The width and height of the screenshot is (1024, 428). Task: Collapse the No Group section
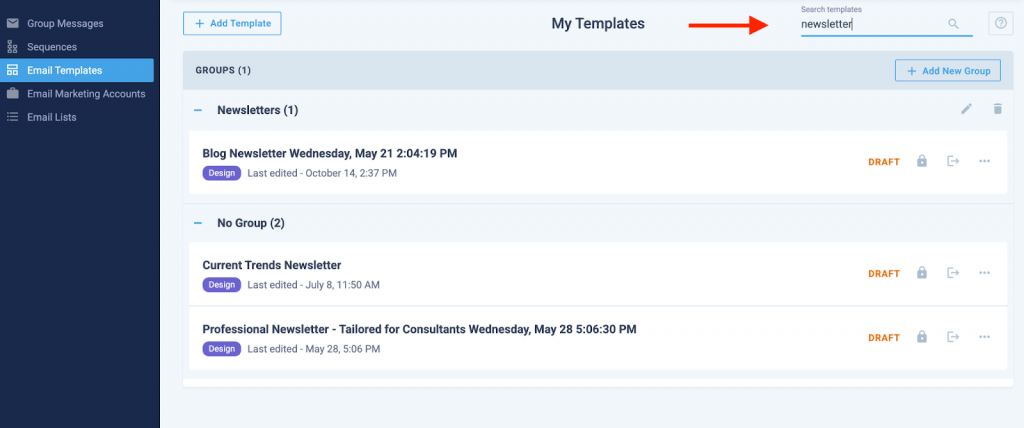198,223
